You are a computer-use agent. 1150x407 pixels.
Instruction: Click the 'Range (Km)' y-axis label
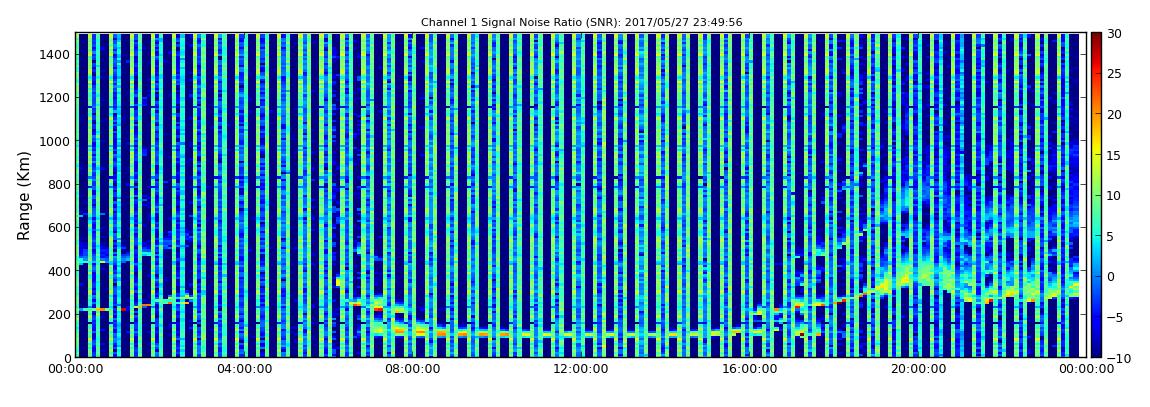(x=24, y=195)
